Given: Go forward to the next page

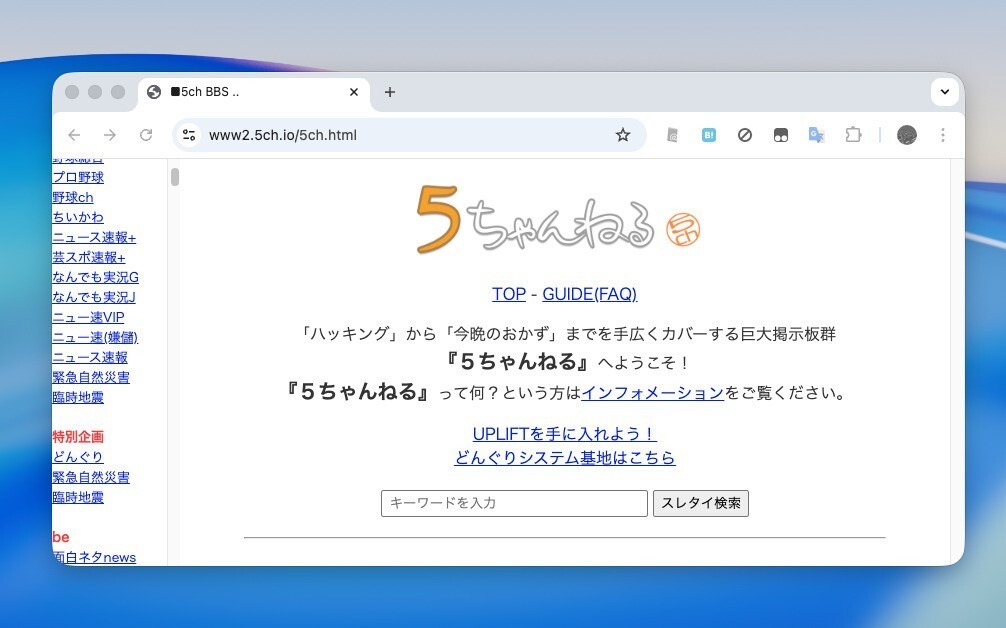Looking at the screenshot, I should click(110, 135).
